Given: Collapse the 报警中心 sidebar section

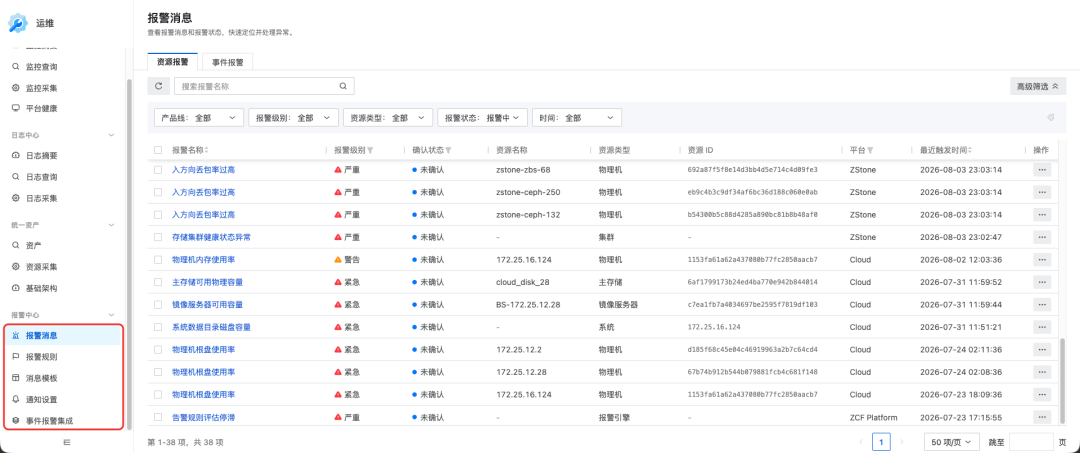Looking at the screenshot, I should (x=113, y=315).
